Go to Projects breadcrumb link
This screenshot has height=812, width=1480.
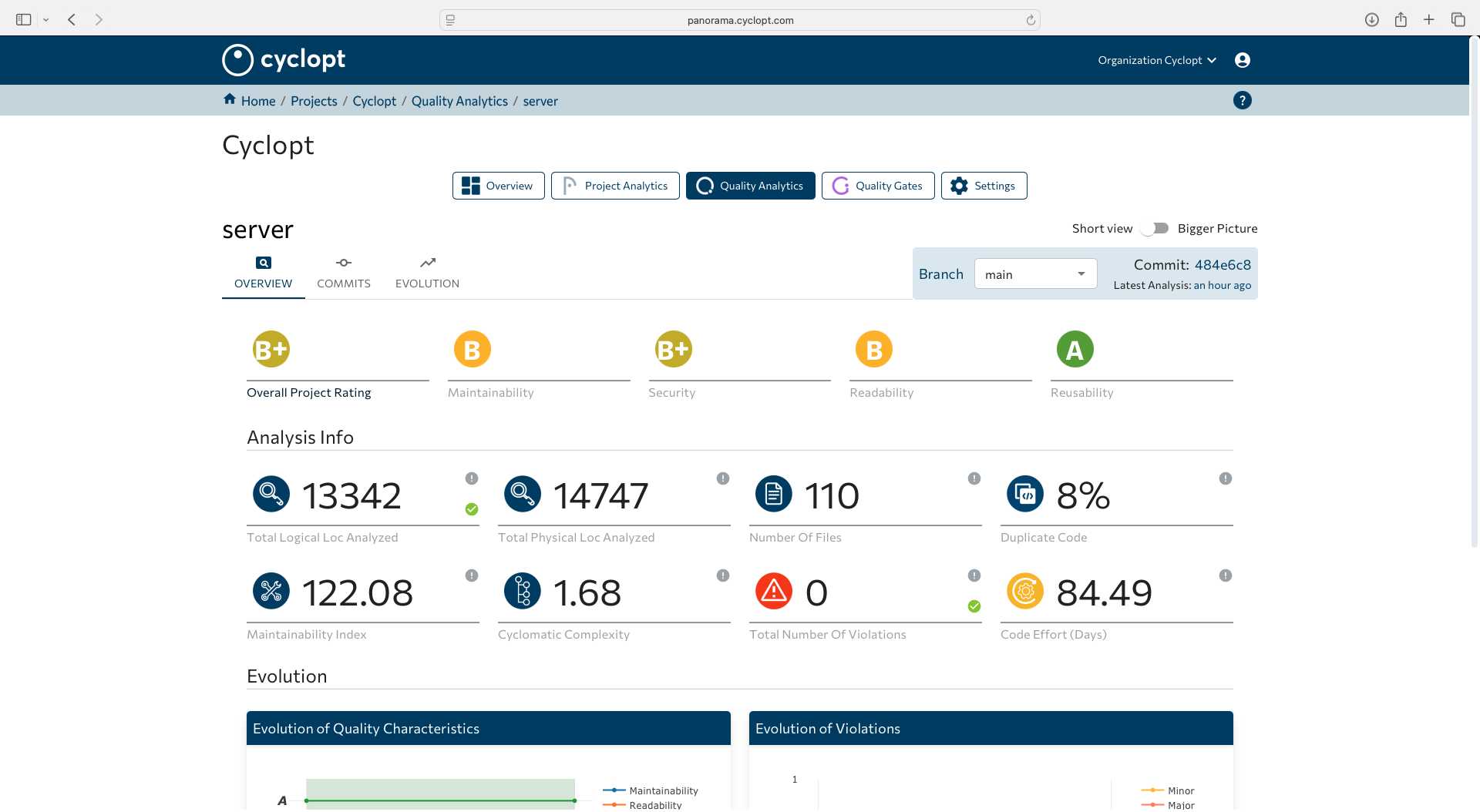(314, 101)
